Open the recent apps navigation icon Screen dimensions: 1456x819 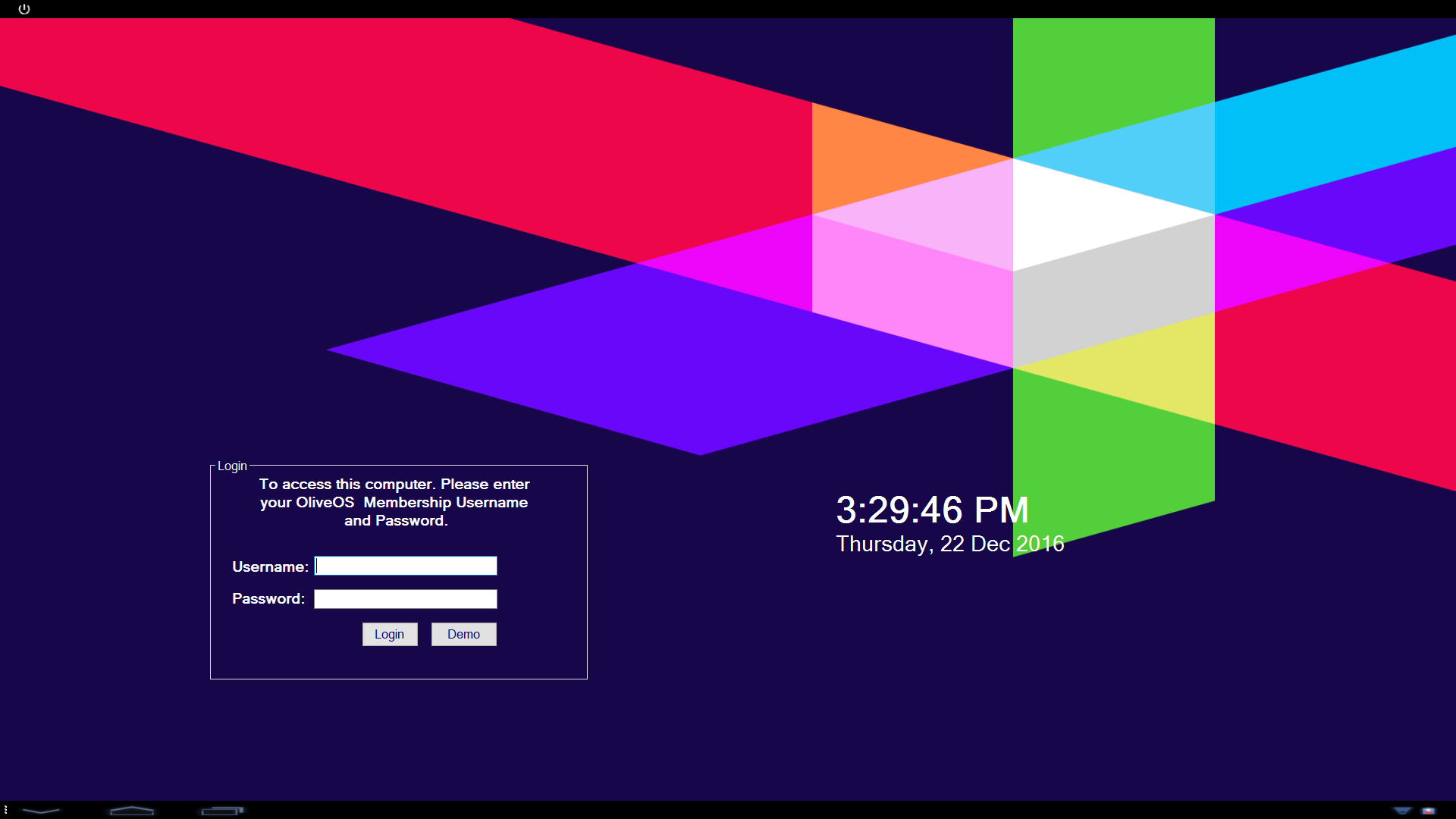(222, 811)
